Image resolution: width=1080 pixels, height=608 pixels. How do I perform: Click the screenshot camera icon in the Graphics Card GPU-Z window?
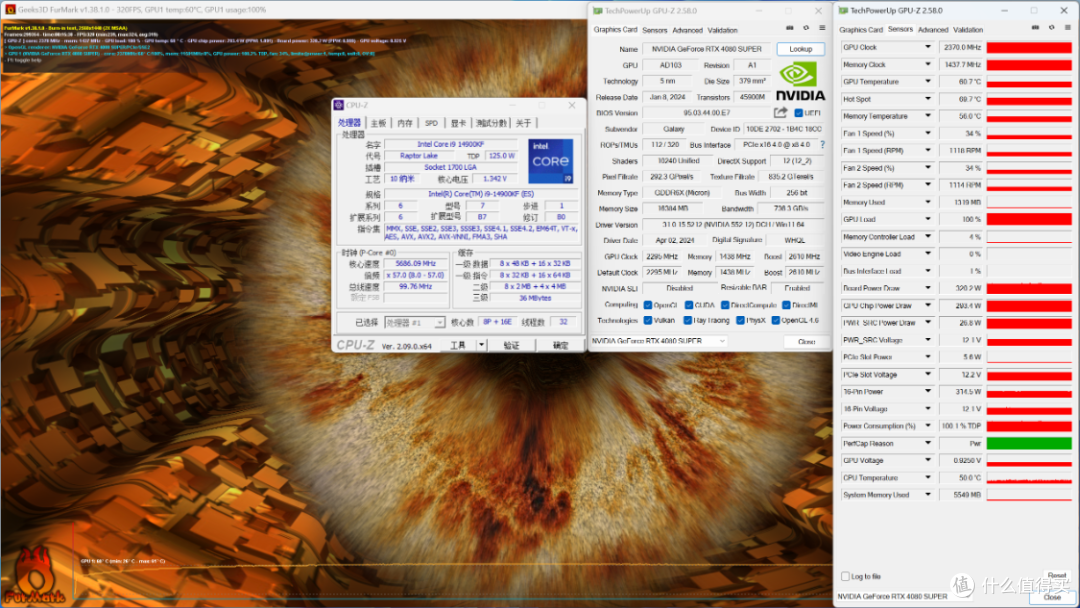pos(789,28)
